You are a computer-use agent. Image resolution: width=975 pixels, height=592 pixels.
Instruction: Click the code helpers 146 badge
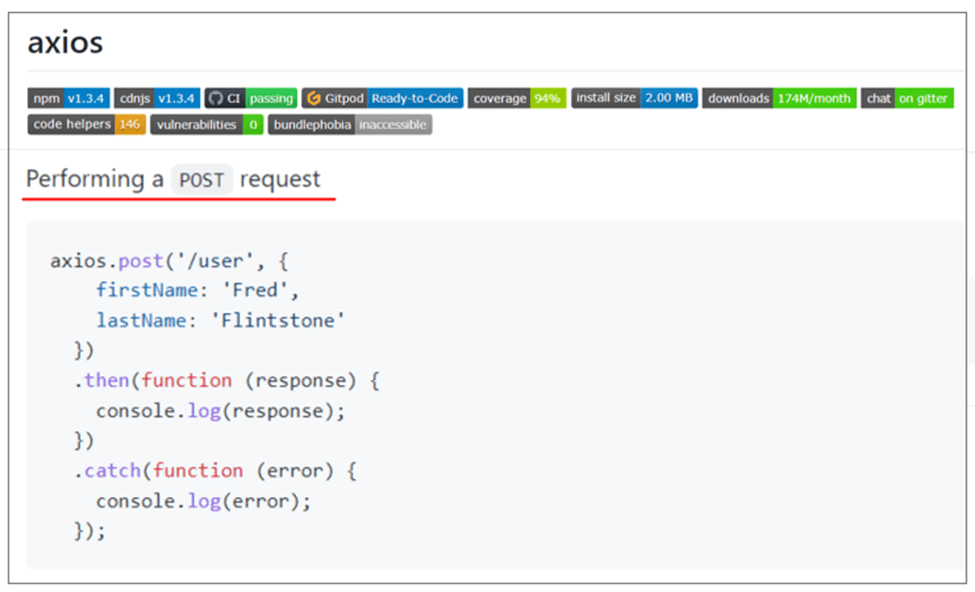pos(87,124)
